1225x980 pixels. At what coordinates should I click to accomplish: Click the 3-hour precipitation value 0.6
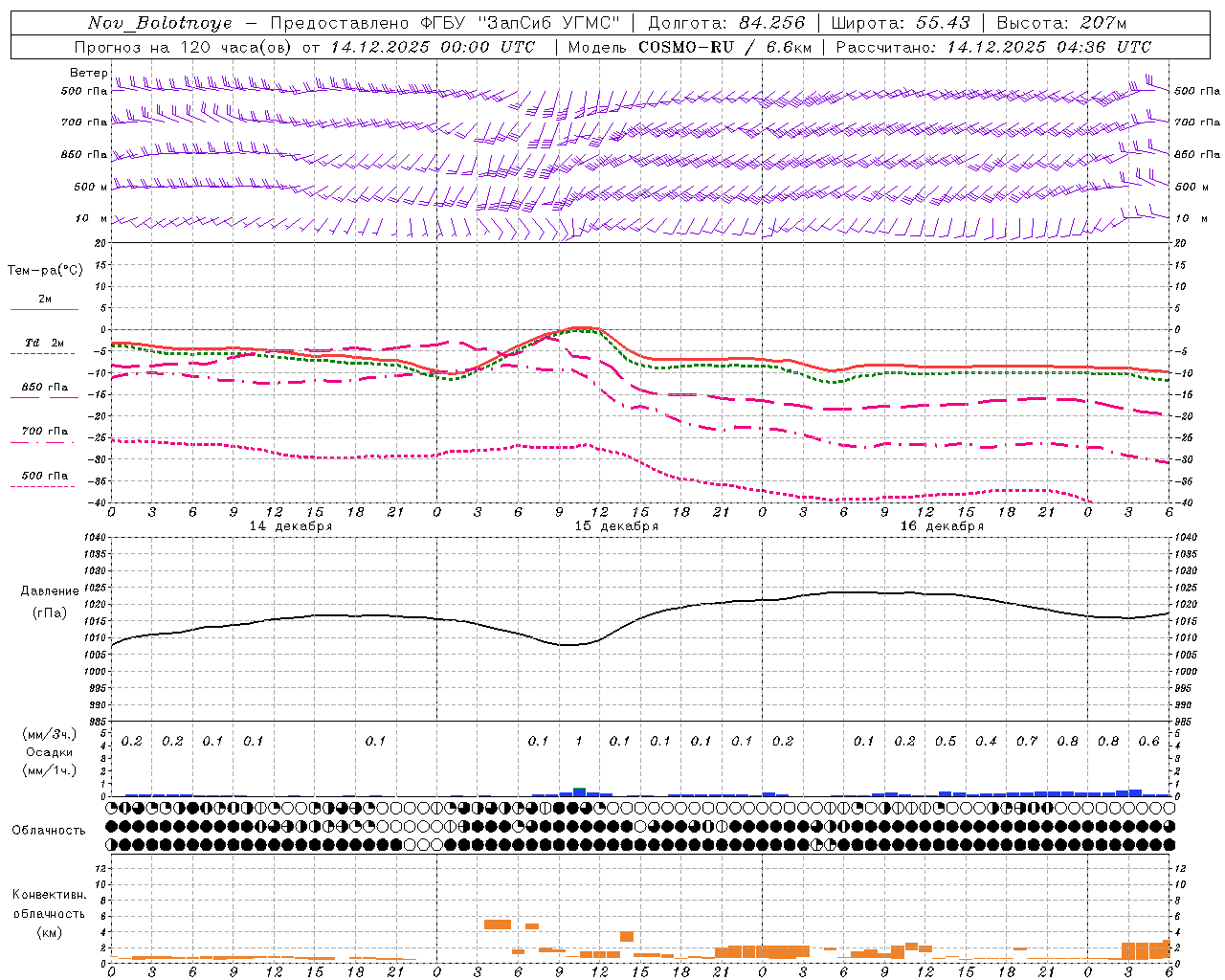(x=1148, y=741)
